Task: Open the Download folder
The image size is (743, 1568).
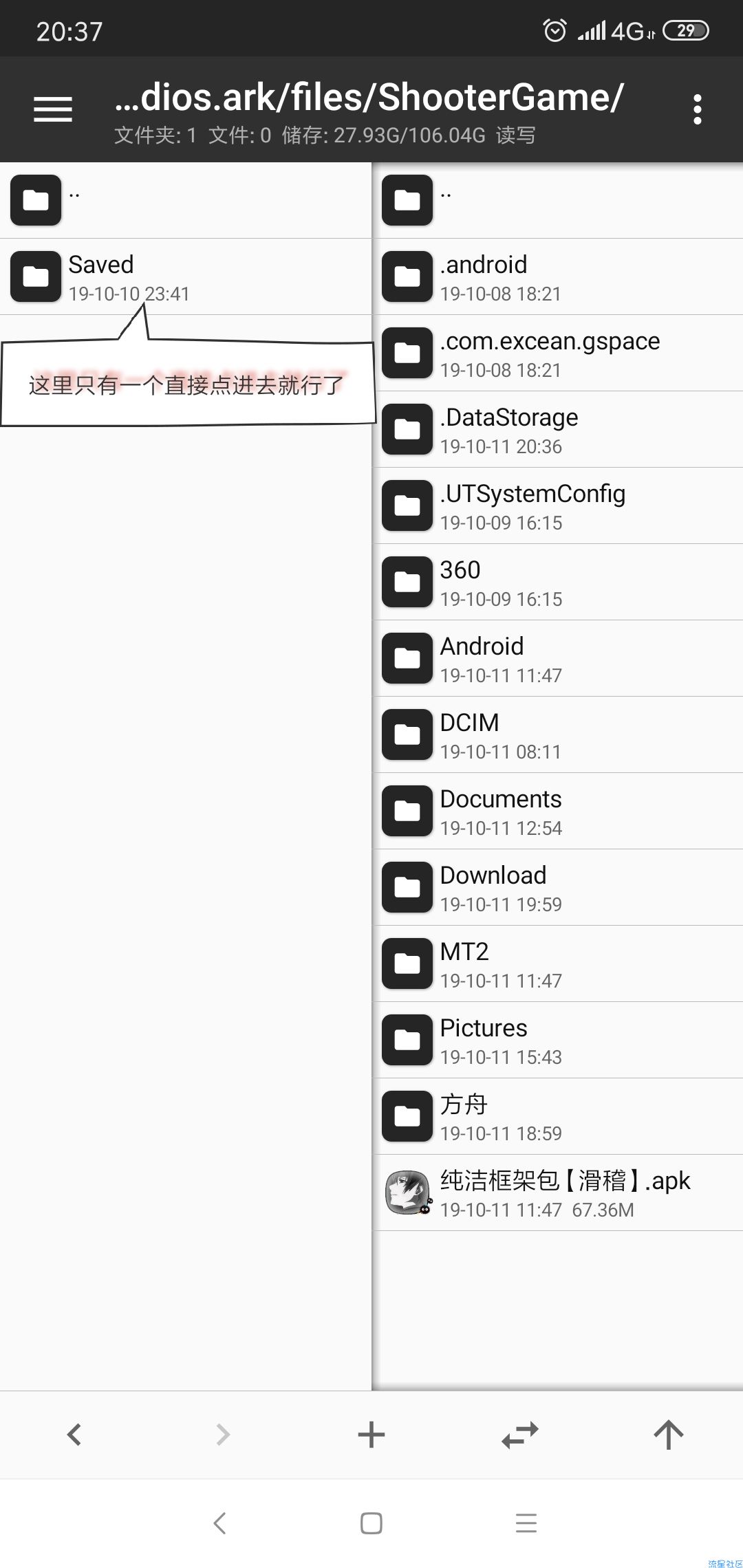Action: pos(558,887)
